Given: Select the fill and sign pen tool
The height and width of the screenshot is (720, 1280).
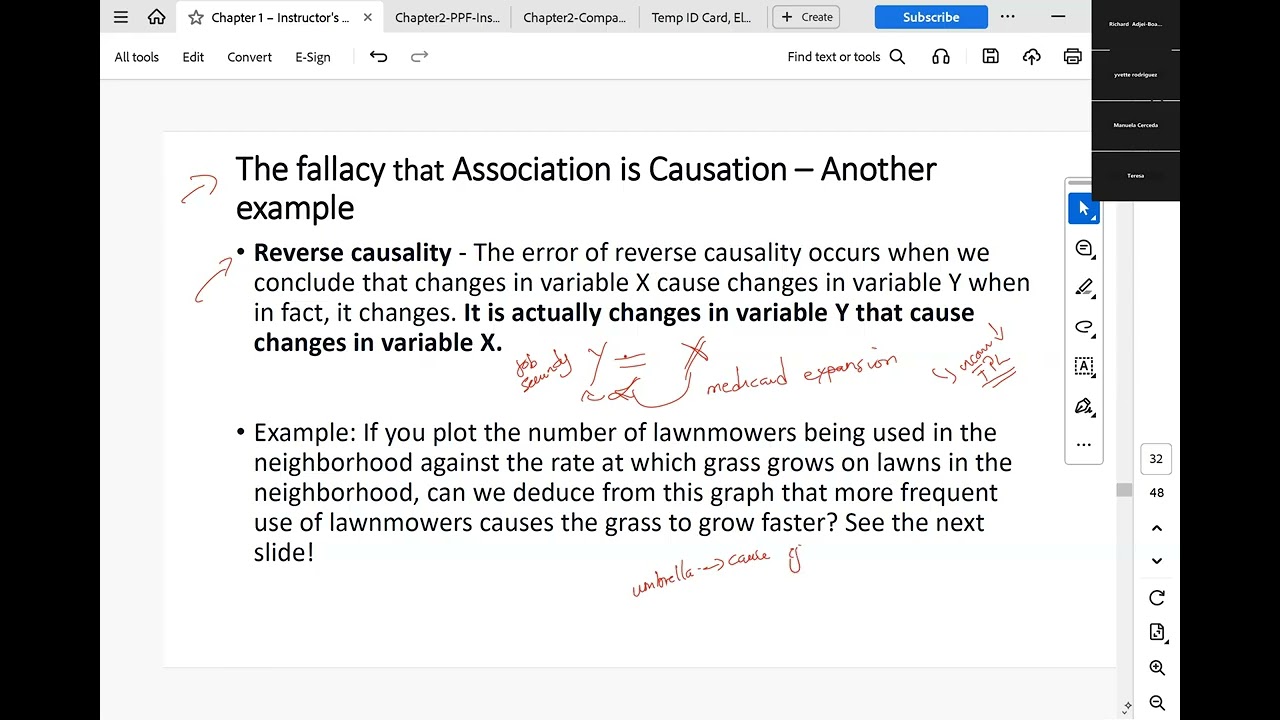Looking at the screenshot, I should click(x=1083, y=406).
